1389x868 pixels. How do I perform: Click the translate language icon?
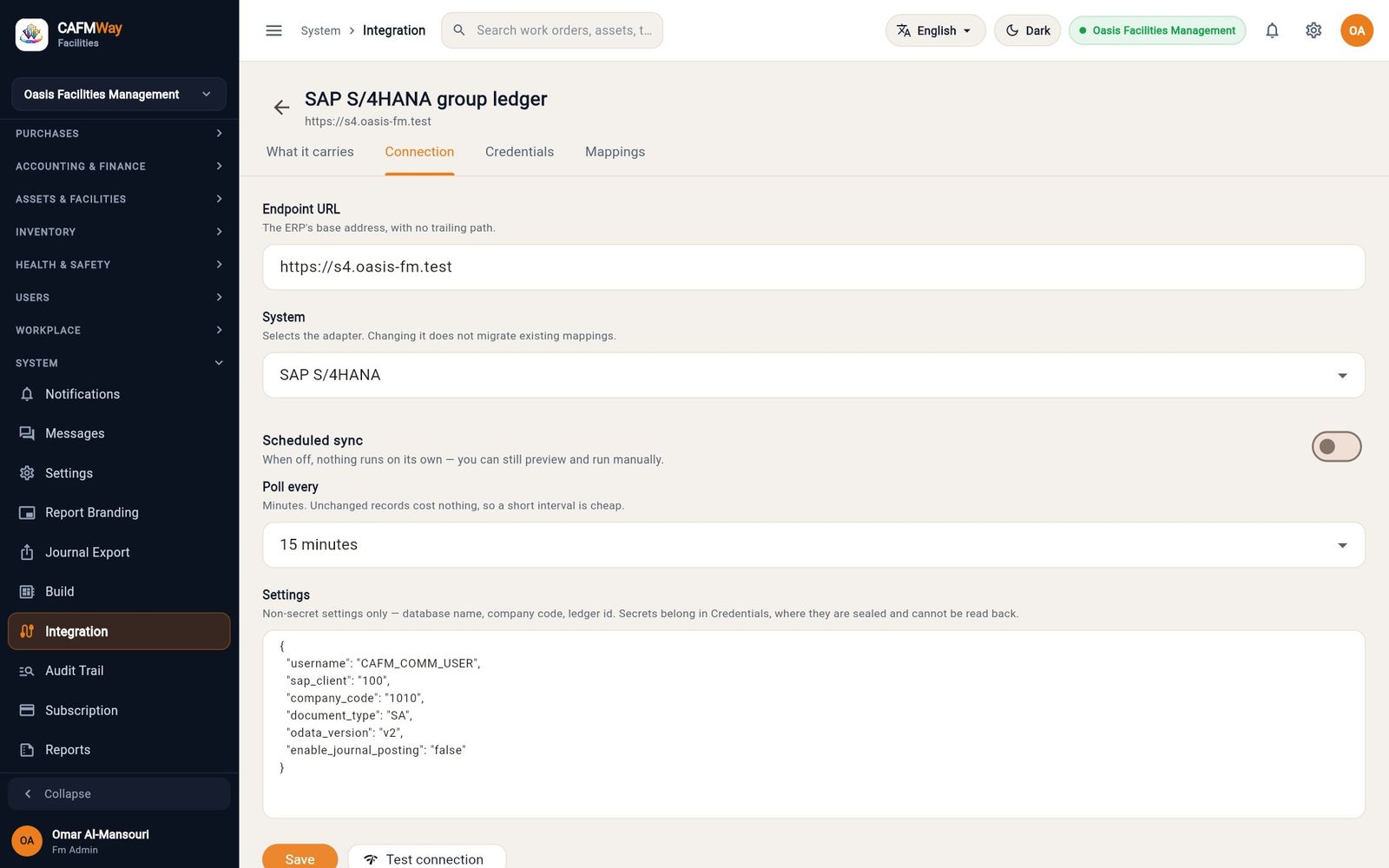click(x=904, y=30)
